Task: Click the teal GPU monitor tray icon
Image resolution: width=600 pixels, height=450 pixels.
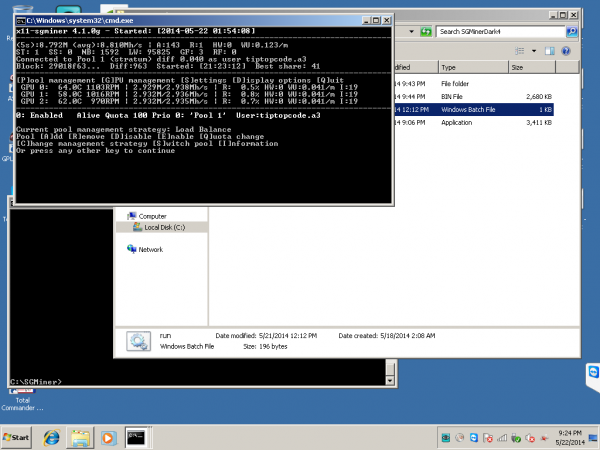Action: coord(446,437)
